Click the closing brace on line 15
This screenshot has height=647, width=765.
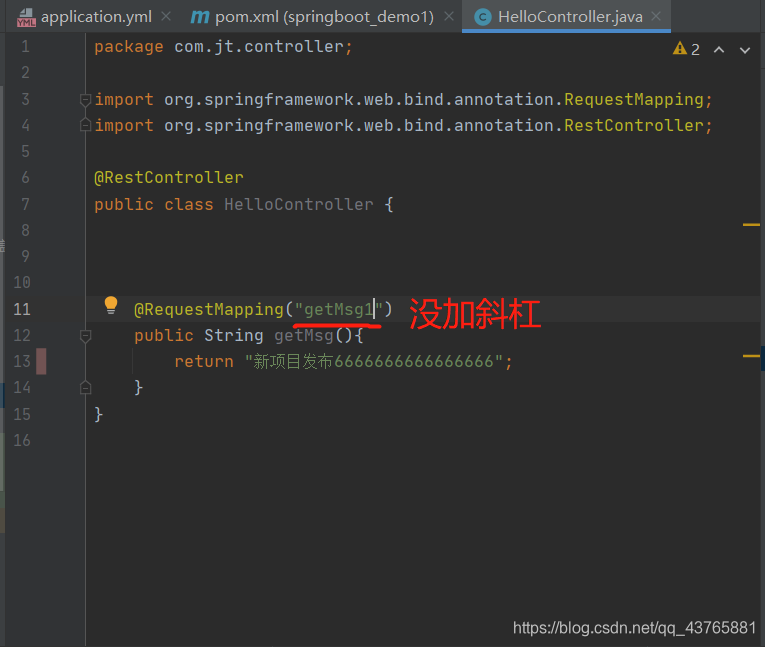click(99, 414)
